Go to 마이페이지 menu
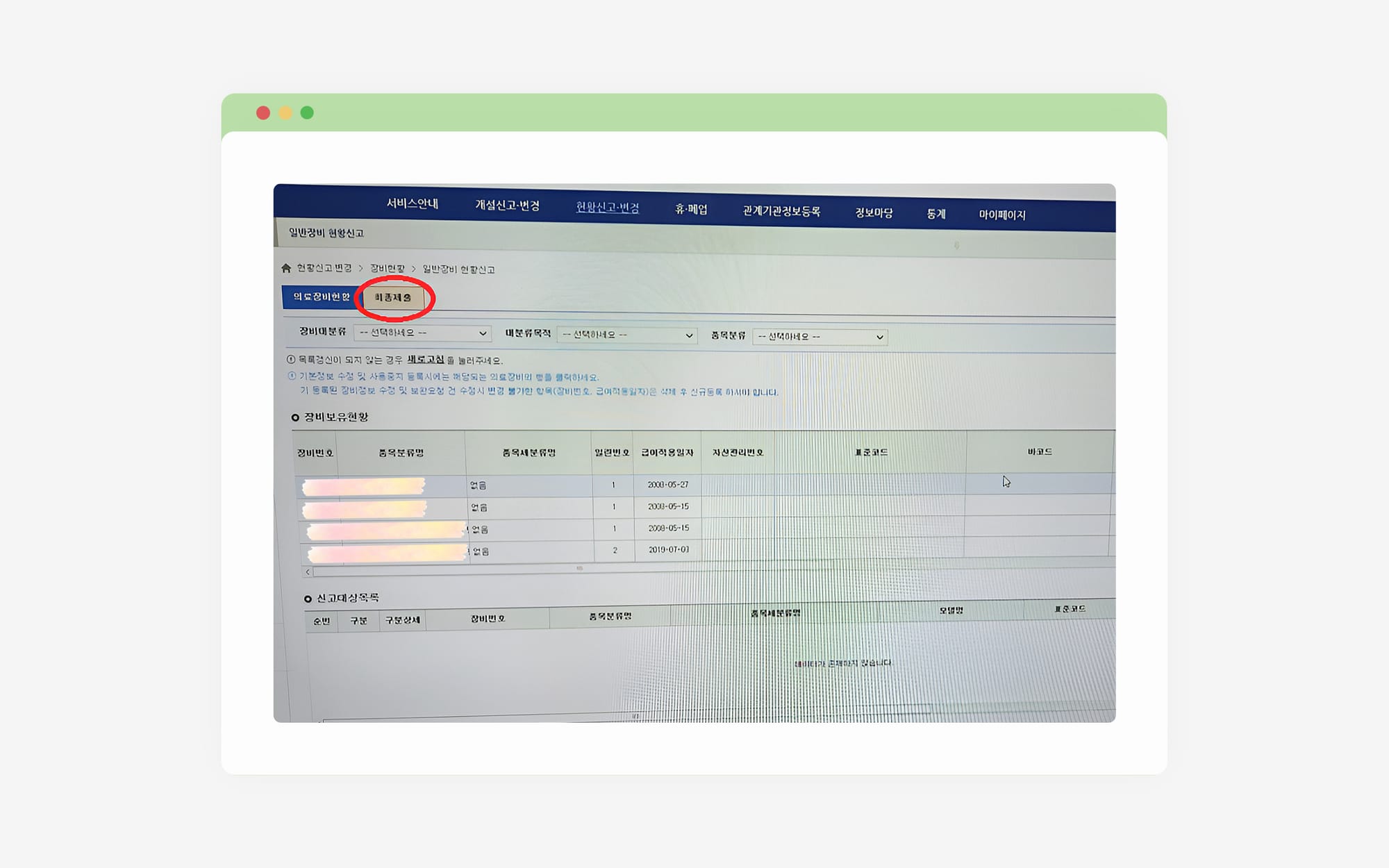Screen dimensions: 1389x868 [x=1001, y=215]
